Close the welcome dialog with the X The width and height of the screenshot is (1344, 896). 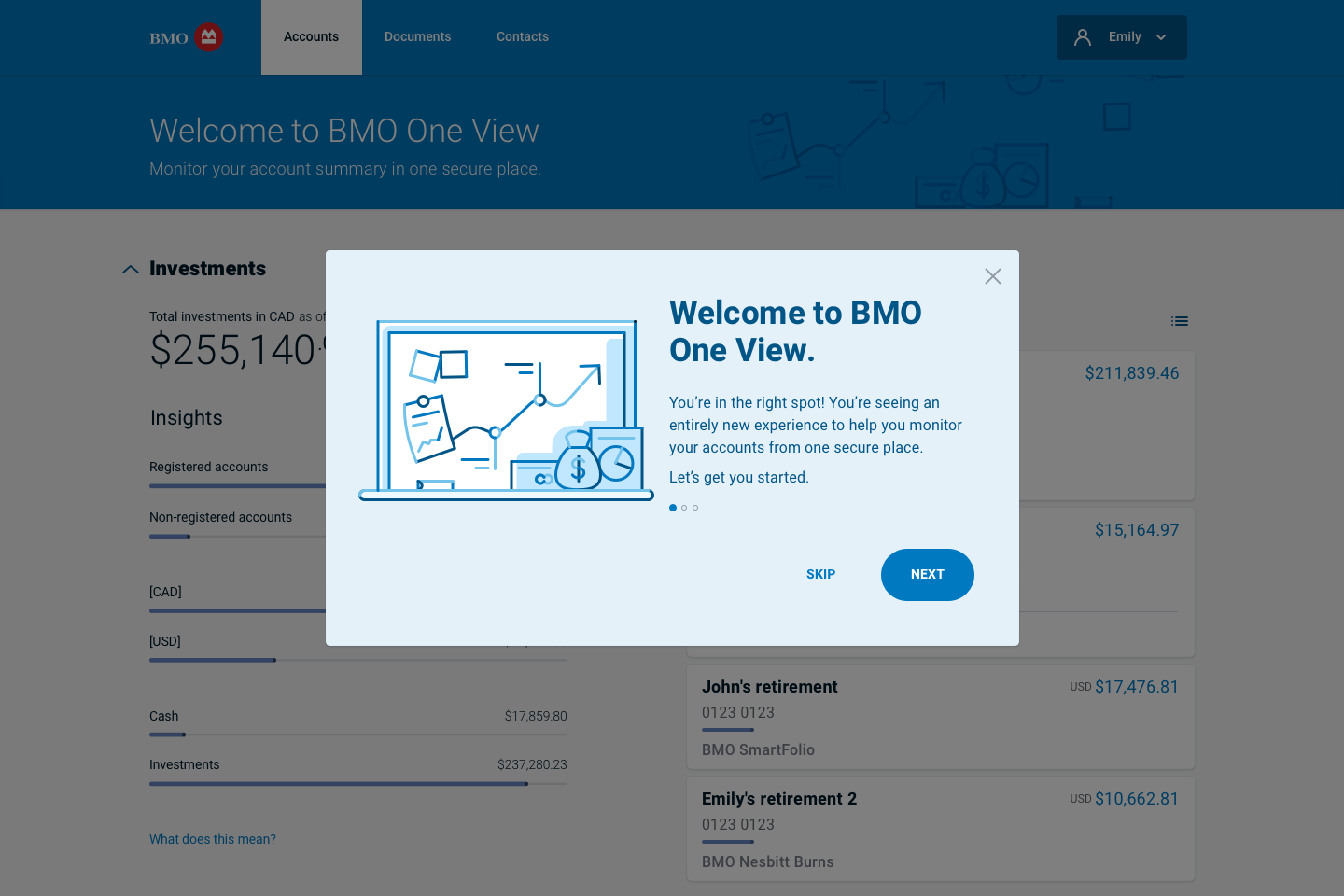pos(993,276)
